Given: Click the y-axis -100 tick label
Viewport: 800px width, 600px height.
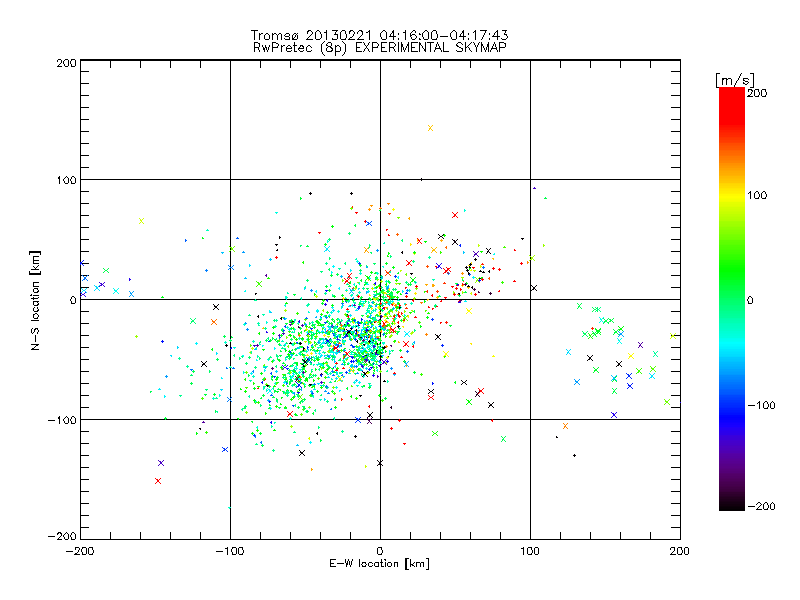Looking at the screenshot, I should click(x=63, y=420).
